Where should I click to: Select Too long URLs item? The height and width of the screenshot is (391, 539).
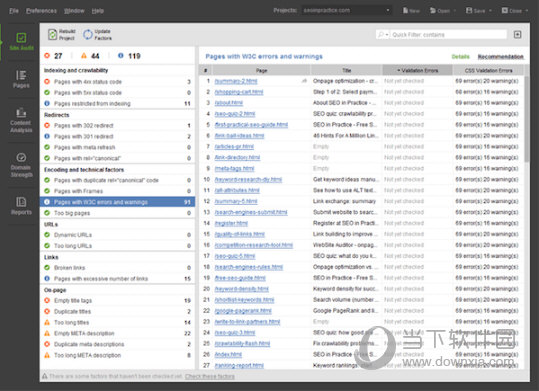tap(118, 246)
